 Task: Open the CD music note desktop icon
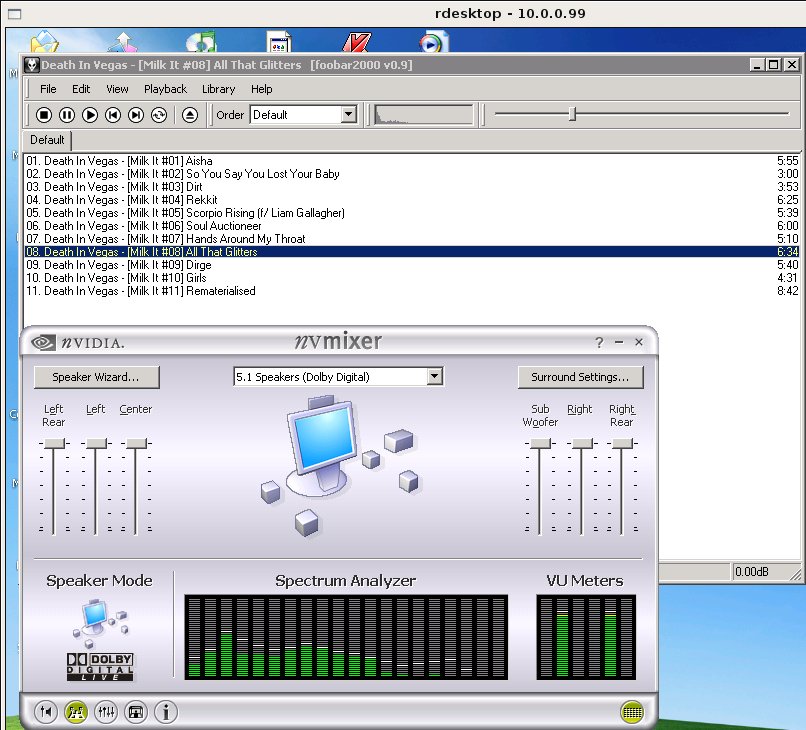[202, 42]
